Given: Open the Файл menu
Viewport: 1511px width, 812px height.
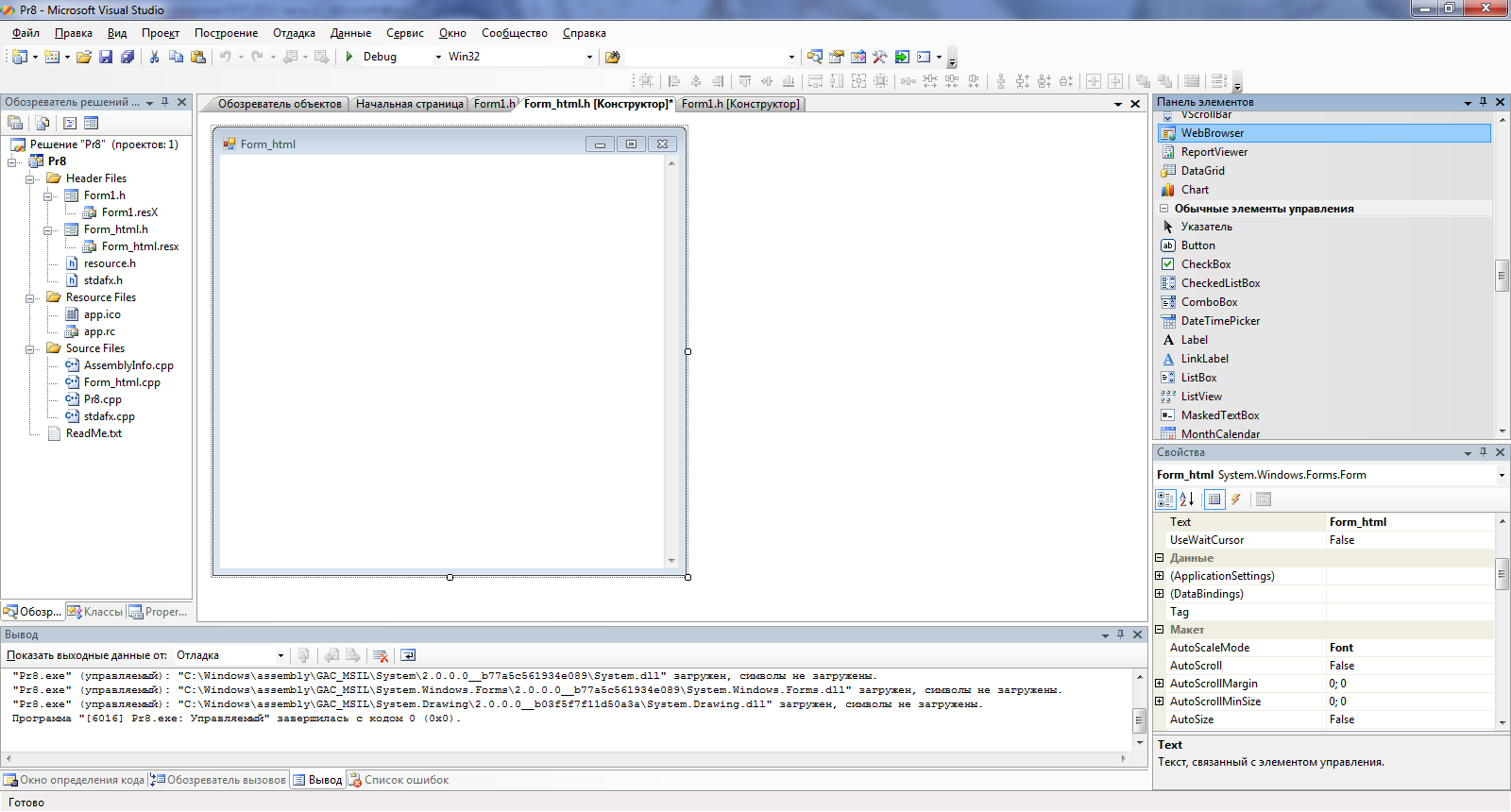Looking at the screenshot, I should click(x=25, y=33).
